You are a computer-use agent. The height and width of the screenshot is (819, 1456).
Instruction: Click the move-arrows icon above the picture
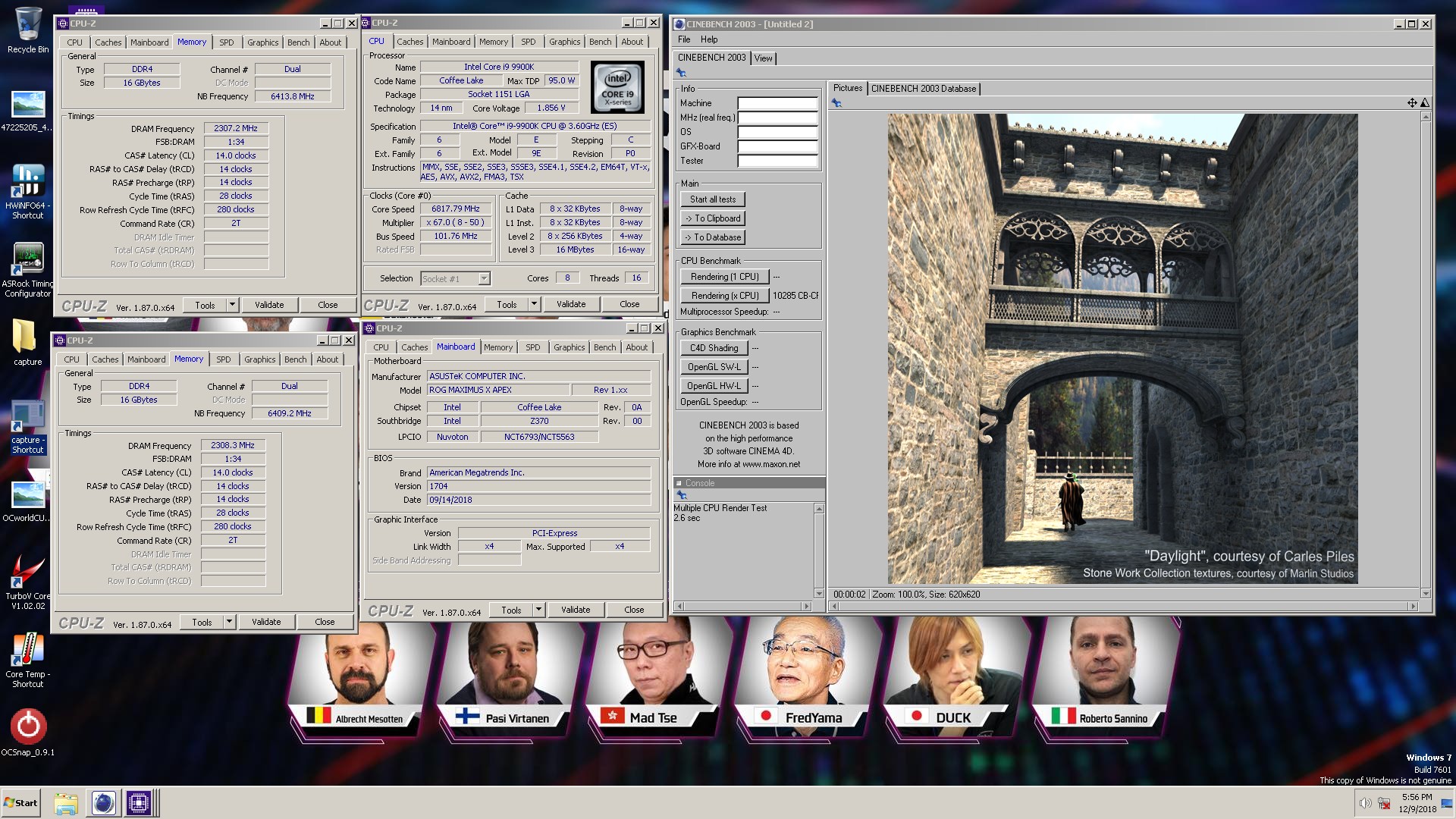(x=1412, y=102)
